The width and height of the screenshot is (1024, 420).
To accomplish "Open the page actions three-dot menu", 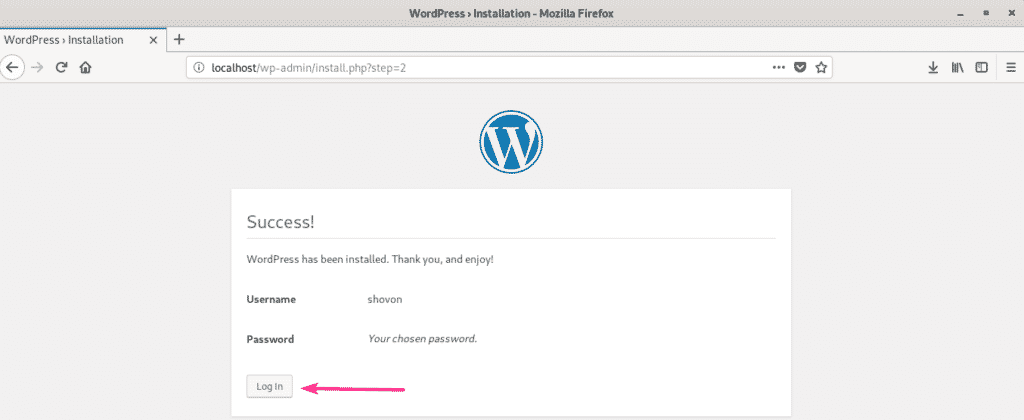I will 779,67.
